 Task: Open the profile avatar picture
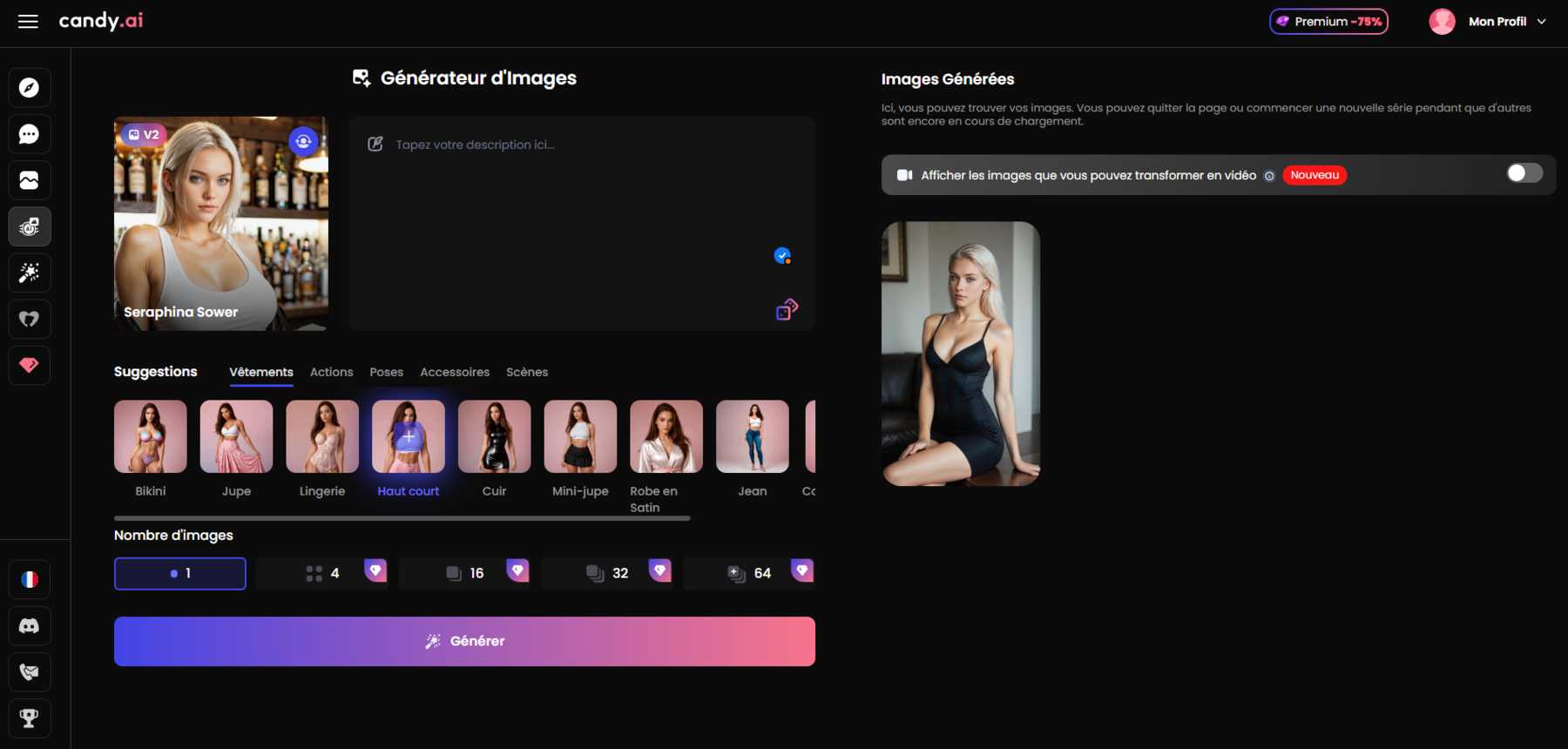coord(1442,22)
